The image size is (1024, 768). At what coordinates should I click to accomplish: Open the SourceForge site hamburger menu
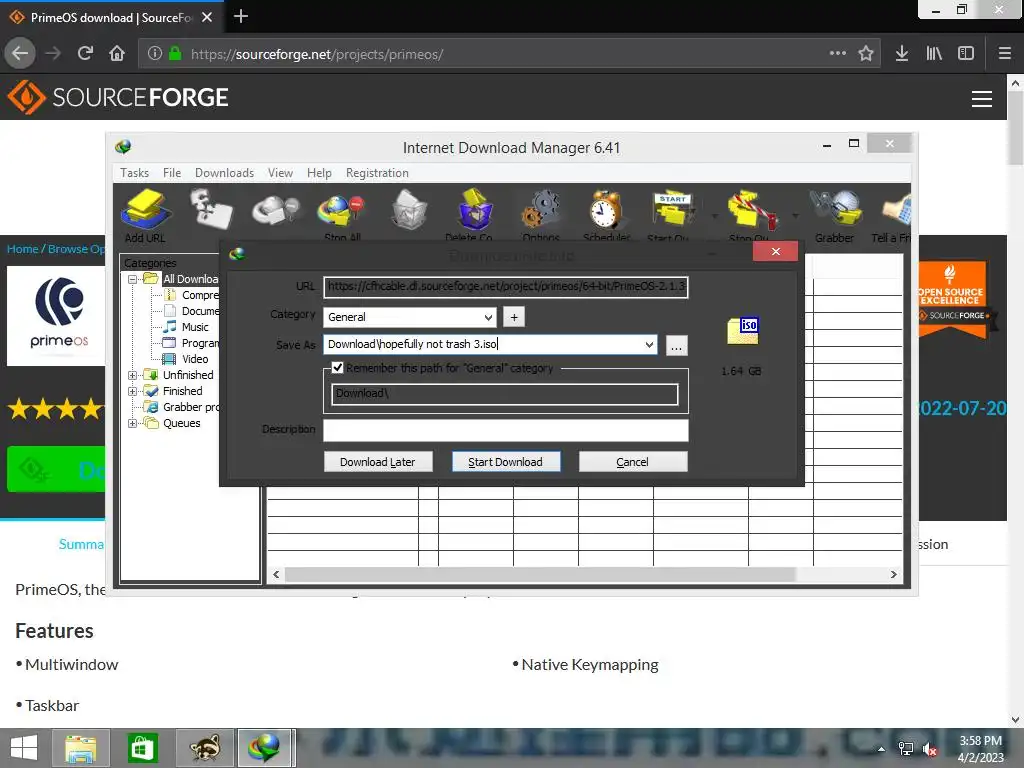982,99
